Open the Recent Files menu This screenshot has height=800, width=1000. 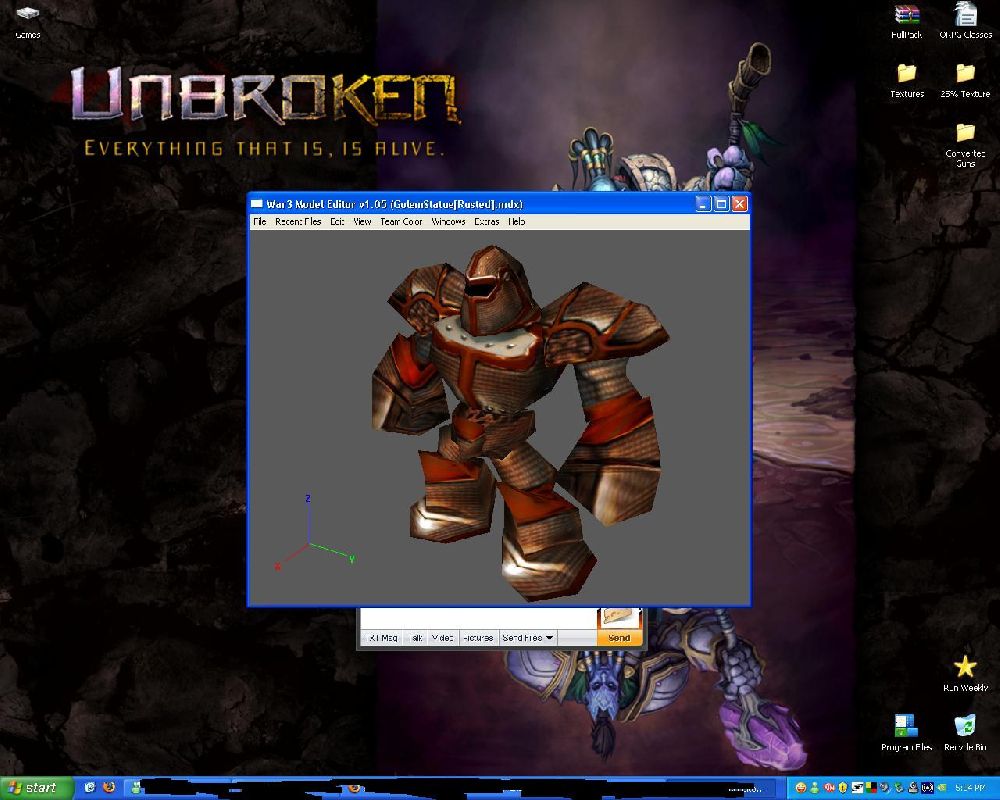298,221
